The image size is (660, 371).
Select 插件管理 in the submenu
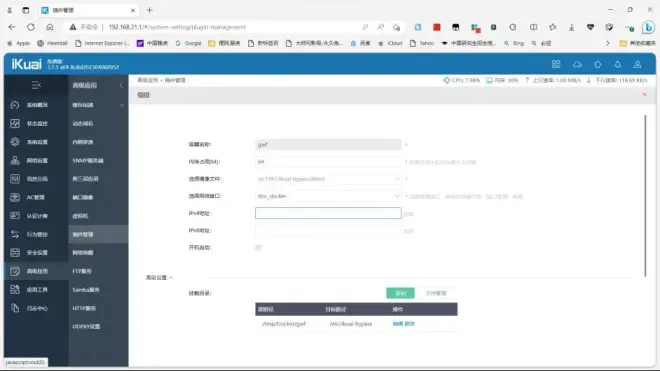[x=83, y=234]
